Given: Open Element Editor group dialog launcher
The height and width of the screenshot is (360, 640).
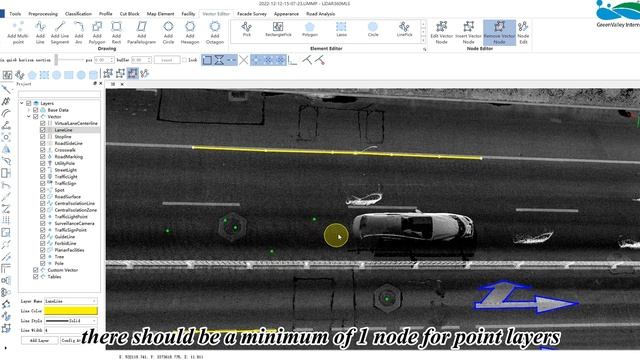Looking at the screenshot, I should click(x=424, y=49).
